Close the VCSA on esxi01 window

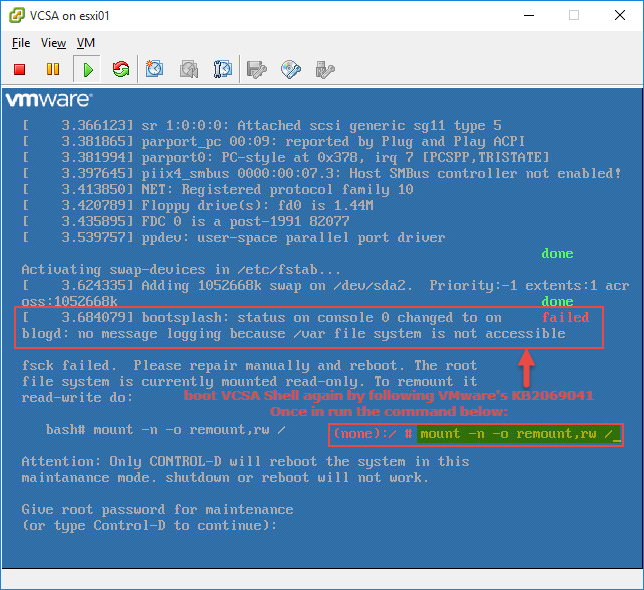pos(619,16)
